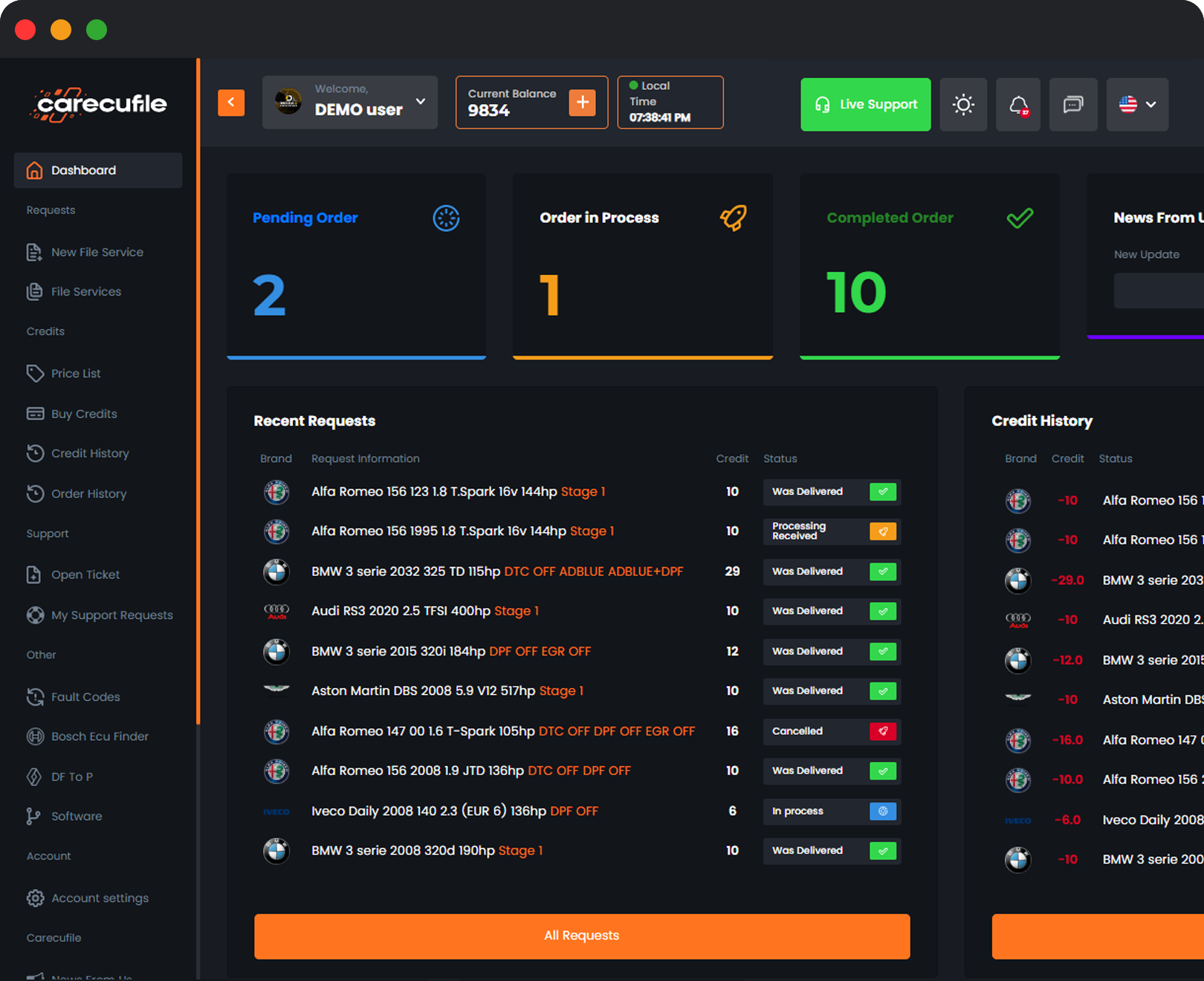Open the Local Time box
The height and width of the screenshot is (981, 1204).
pyautogui.click(x=670, y=103)
